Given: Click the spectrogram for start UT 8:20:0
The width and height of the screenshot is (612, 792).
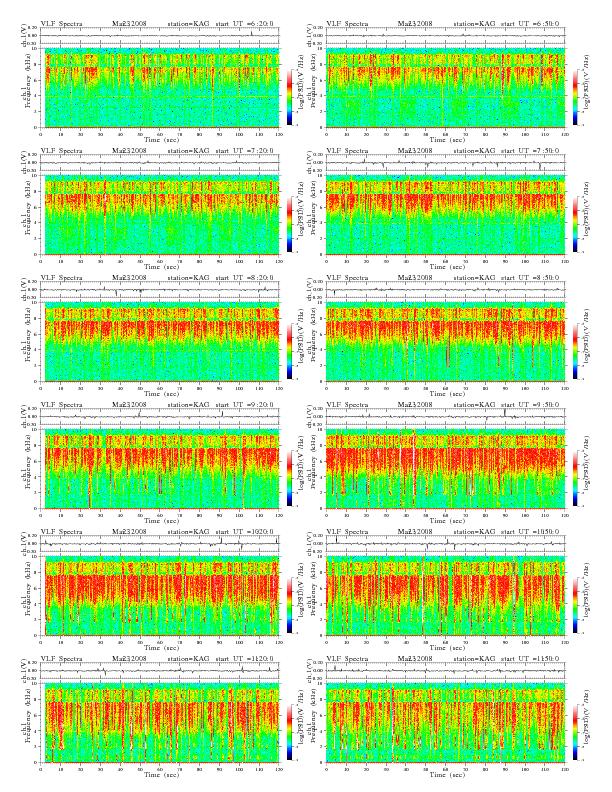Looking at the screenshot, I should click(x=160, y=342).
